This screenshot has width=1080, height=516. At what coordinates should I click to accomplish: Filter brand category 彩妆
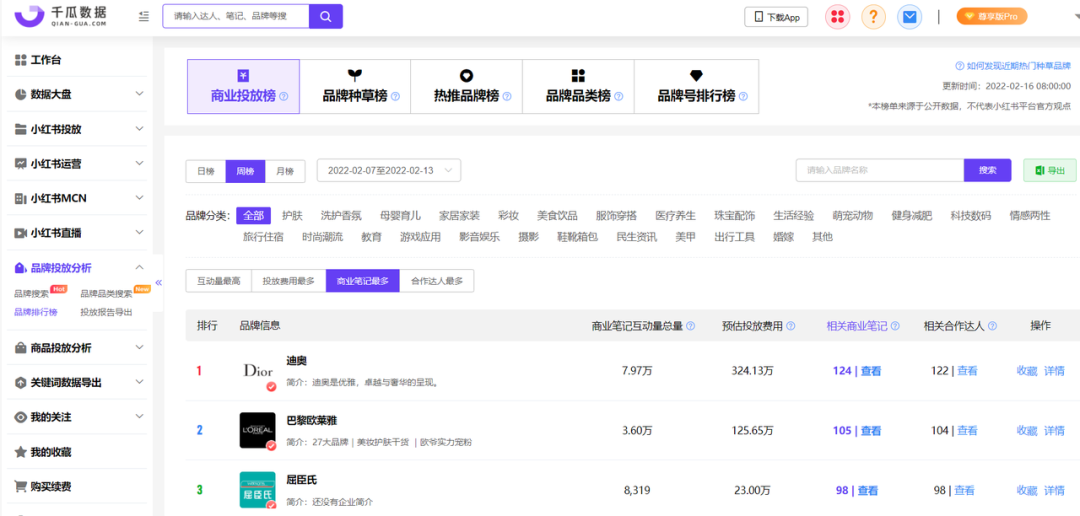508,216
